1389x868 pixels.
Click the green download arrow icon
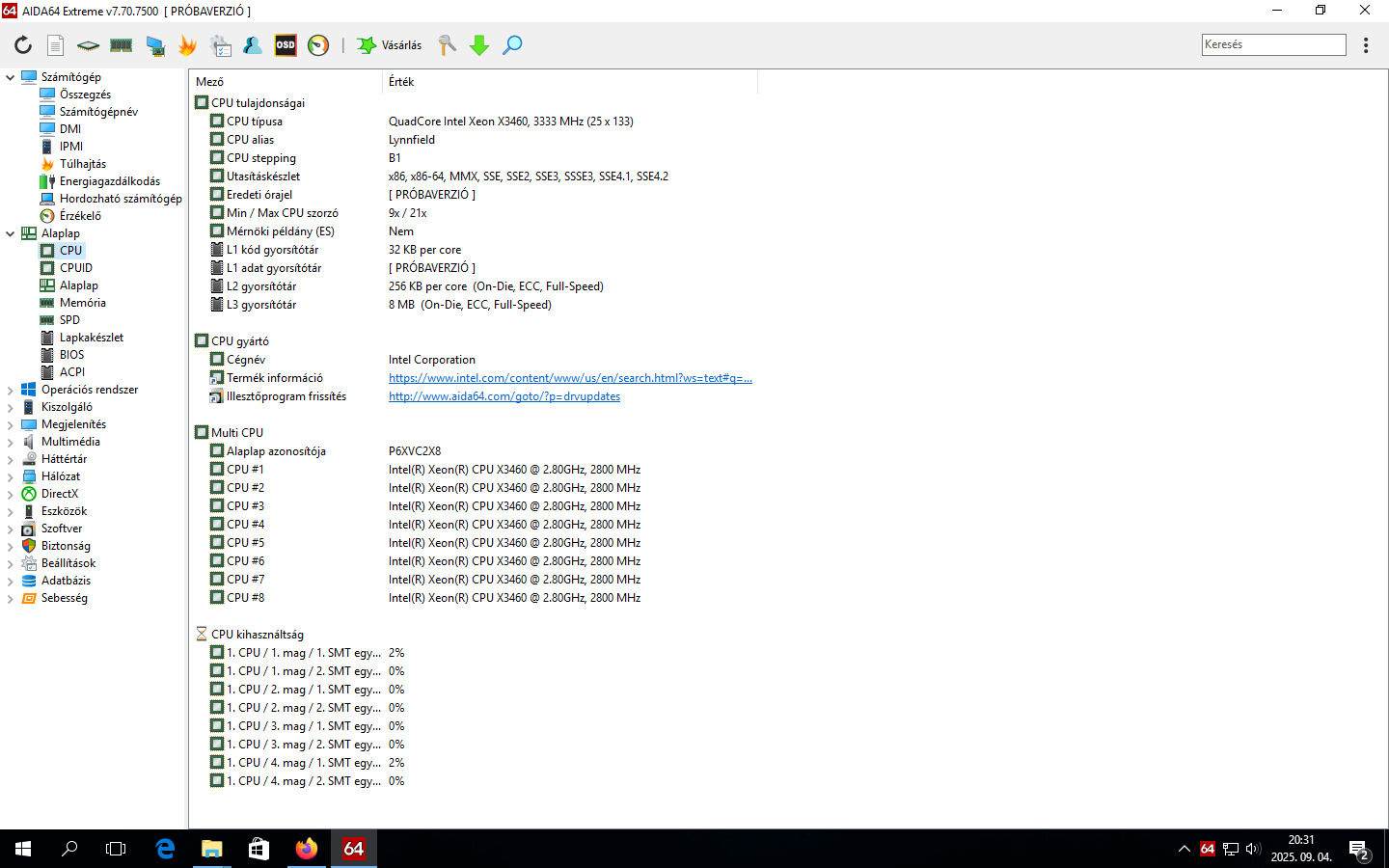pyautogui.click(x=479, y=45)
